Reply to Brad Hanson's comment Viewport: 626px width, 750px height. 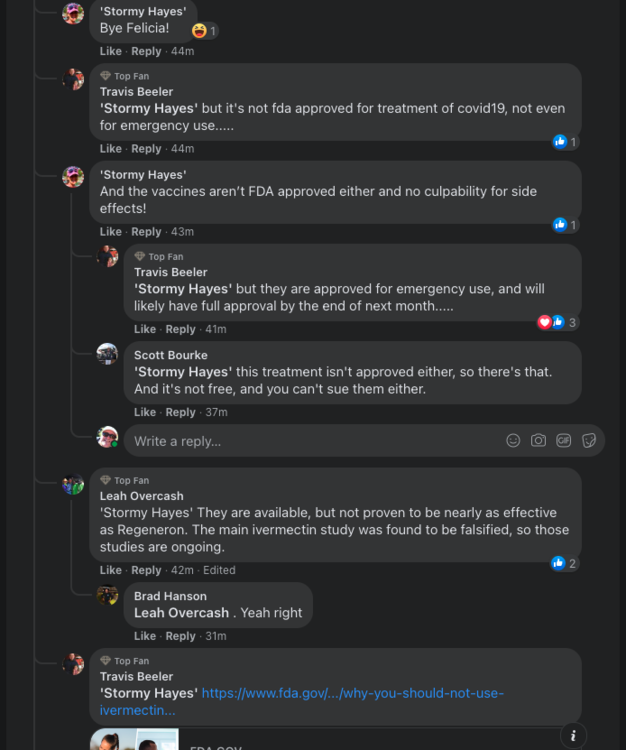point(180,636)
